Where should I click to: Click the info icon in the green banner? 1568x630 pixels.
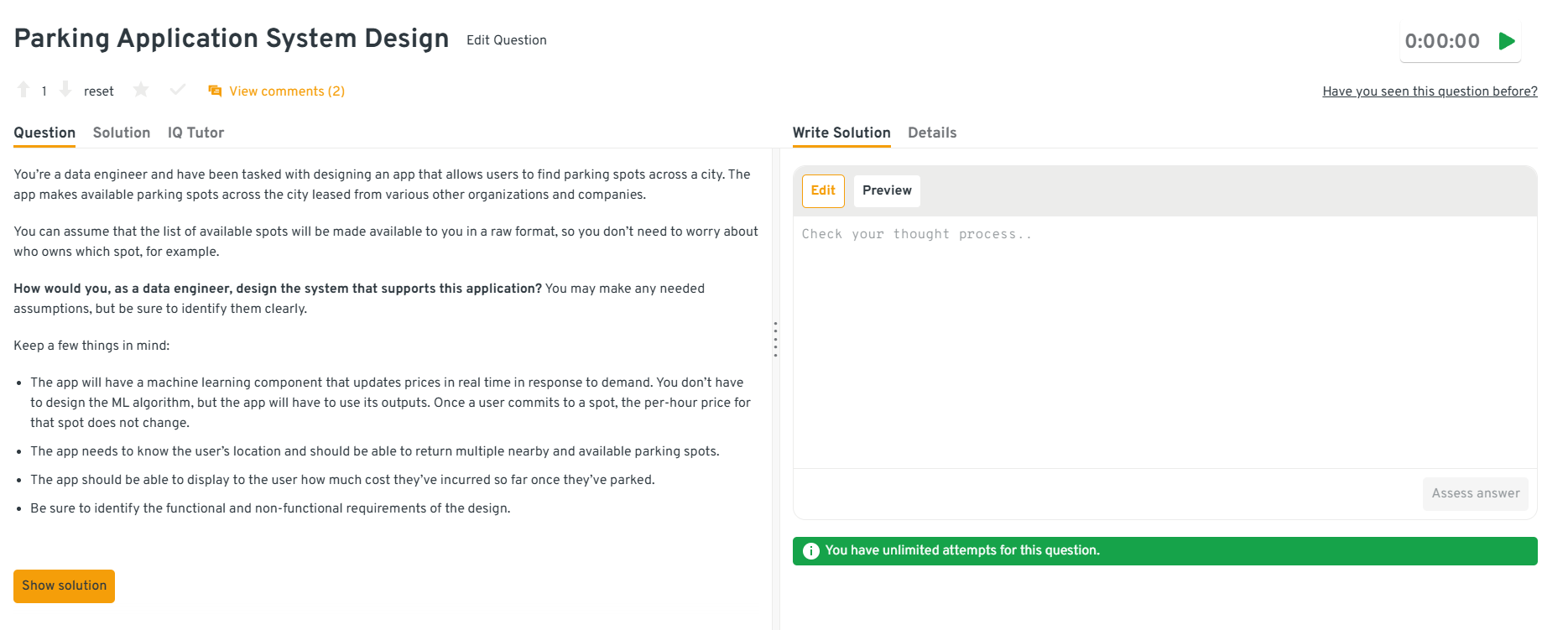pyautogui.click(x=810, y=551)
